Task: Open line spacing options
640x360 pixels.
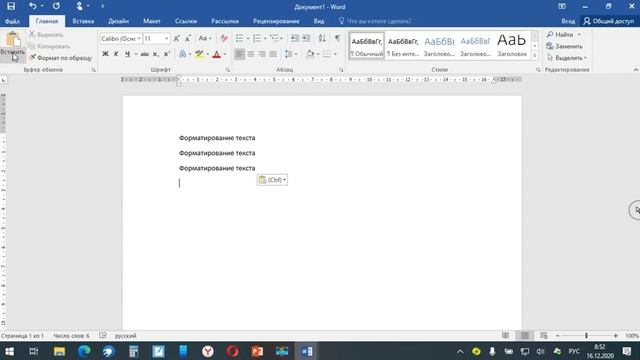Action: coord(291,54)
